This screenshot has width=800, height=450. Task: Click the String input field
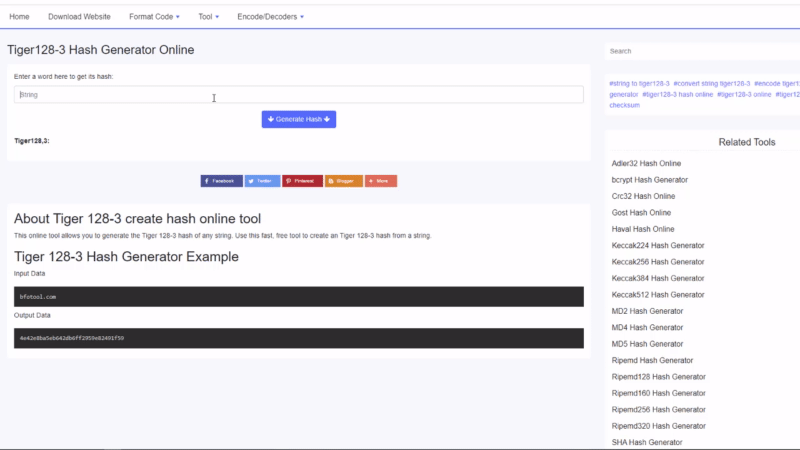click(298, 95)
